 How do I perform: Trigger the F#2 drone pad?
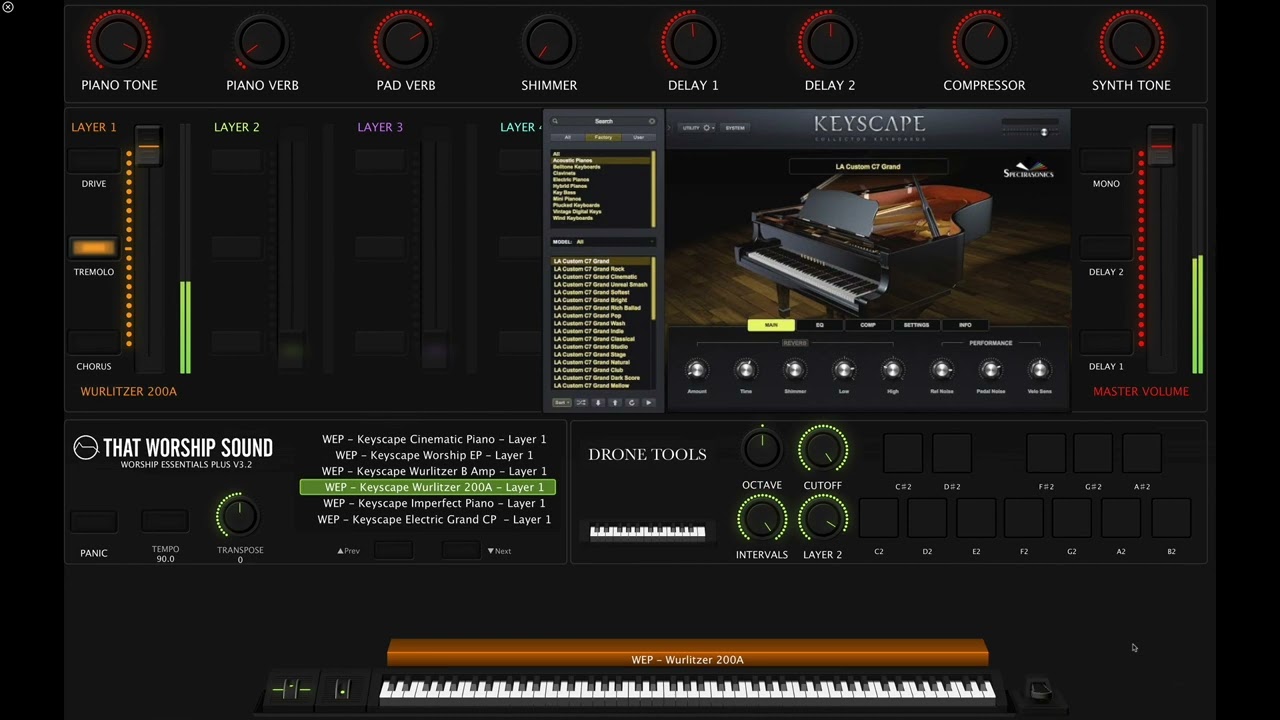tap(1046, 454)
